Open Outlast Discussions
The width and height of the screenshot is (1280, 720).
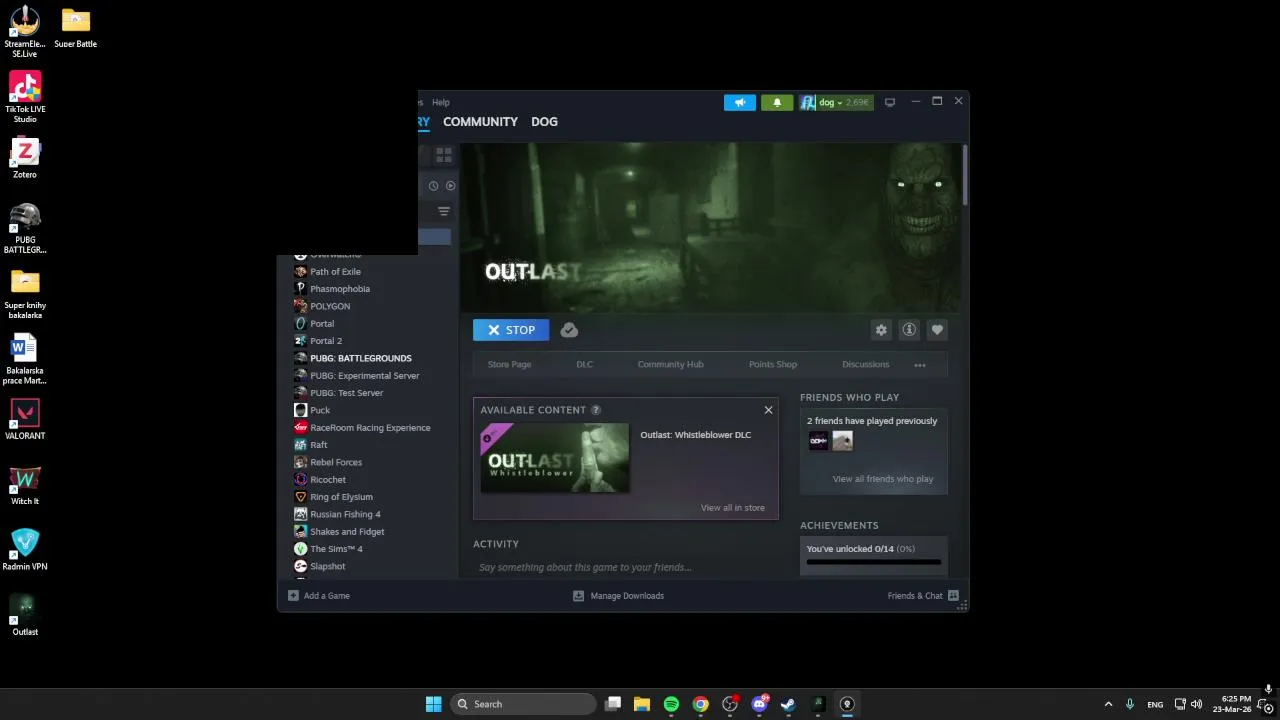click(865, 365)
